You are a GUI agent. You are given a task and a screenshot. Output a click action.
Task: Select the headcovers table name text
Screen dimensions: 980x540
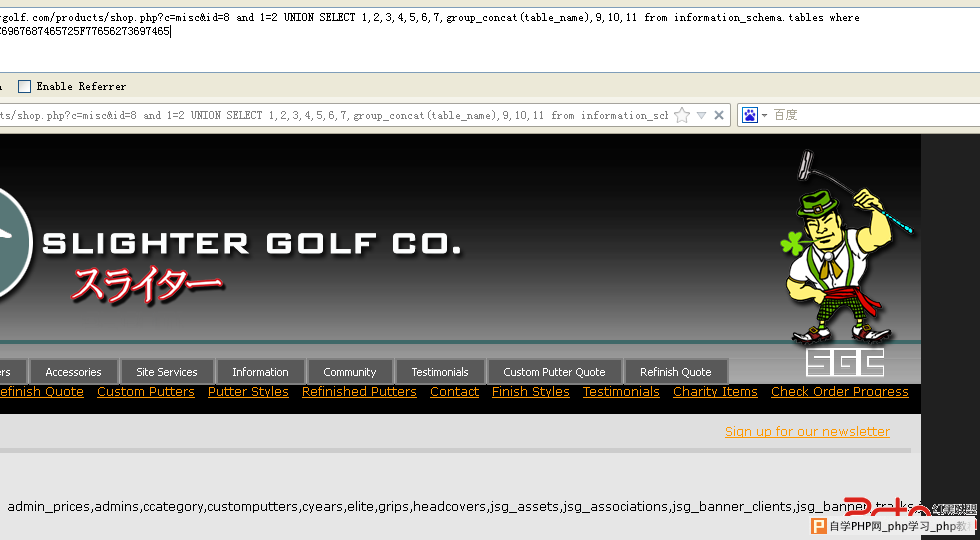(449, 507)
